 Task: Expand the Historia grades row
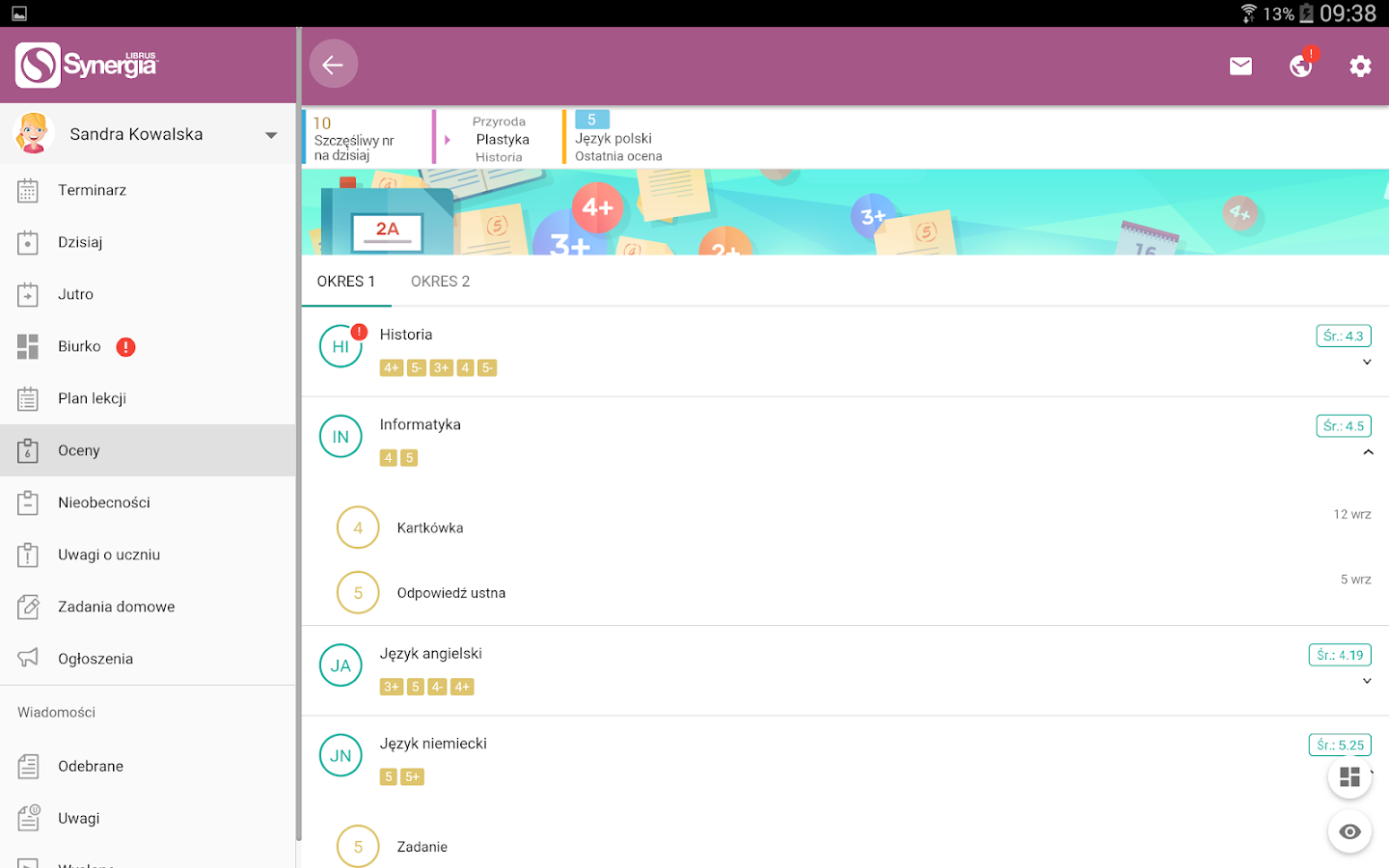(x=1367, y=363)
